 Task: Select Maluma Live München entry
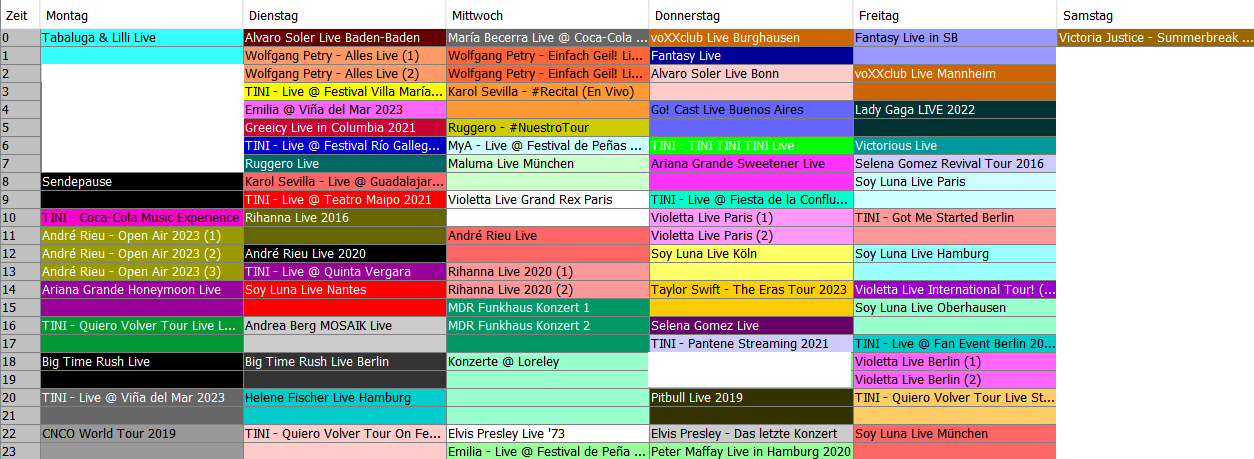click(x=547, y=164)
